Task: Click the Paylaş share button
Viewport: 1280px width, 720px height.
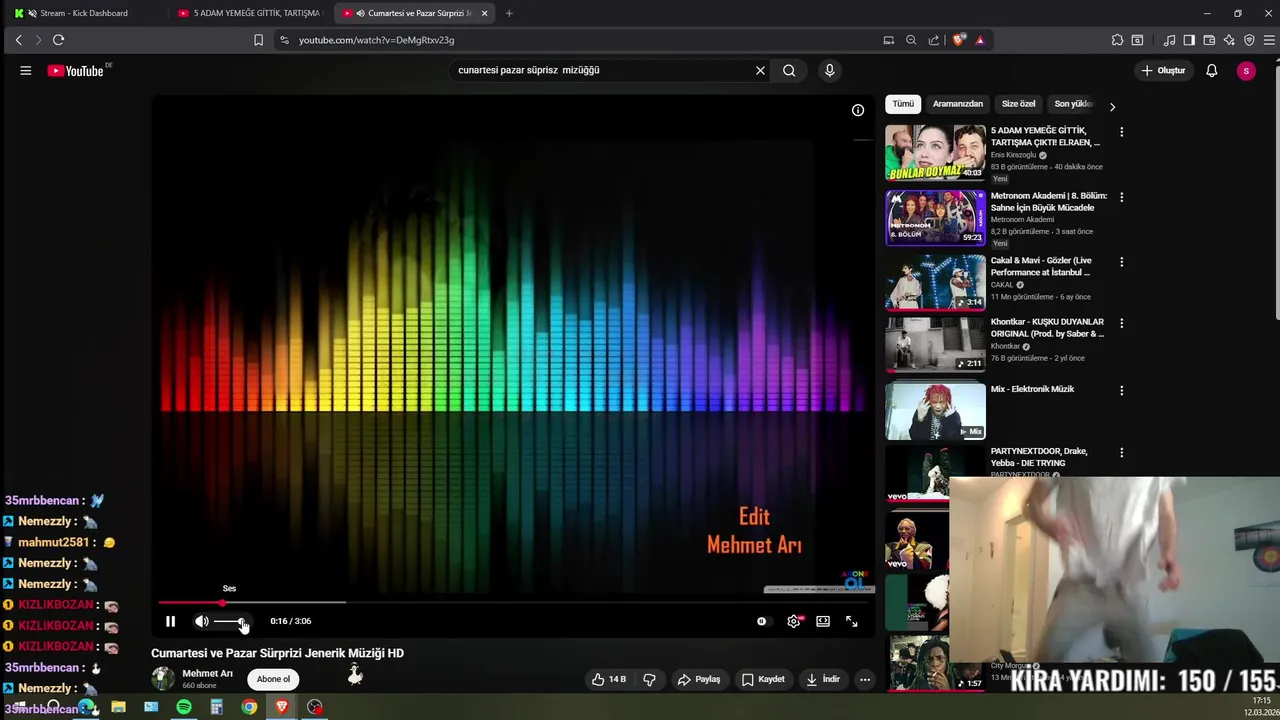Action: (699, 679)
